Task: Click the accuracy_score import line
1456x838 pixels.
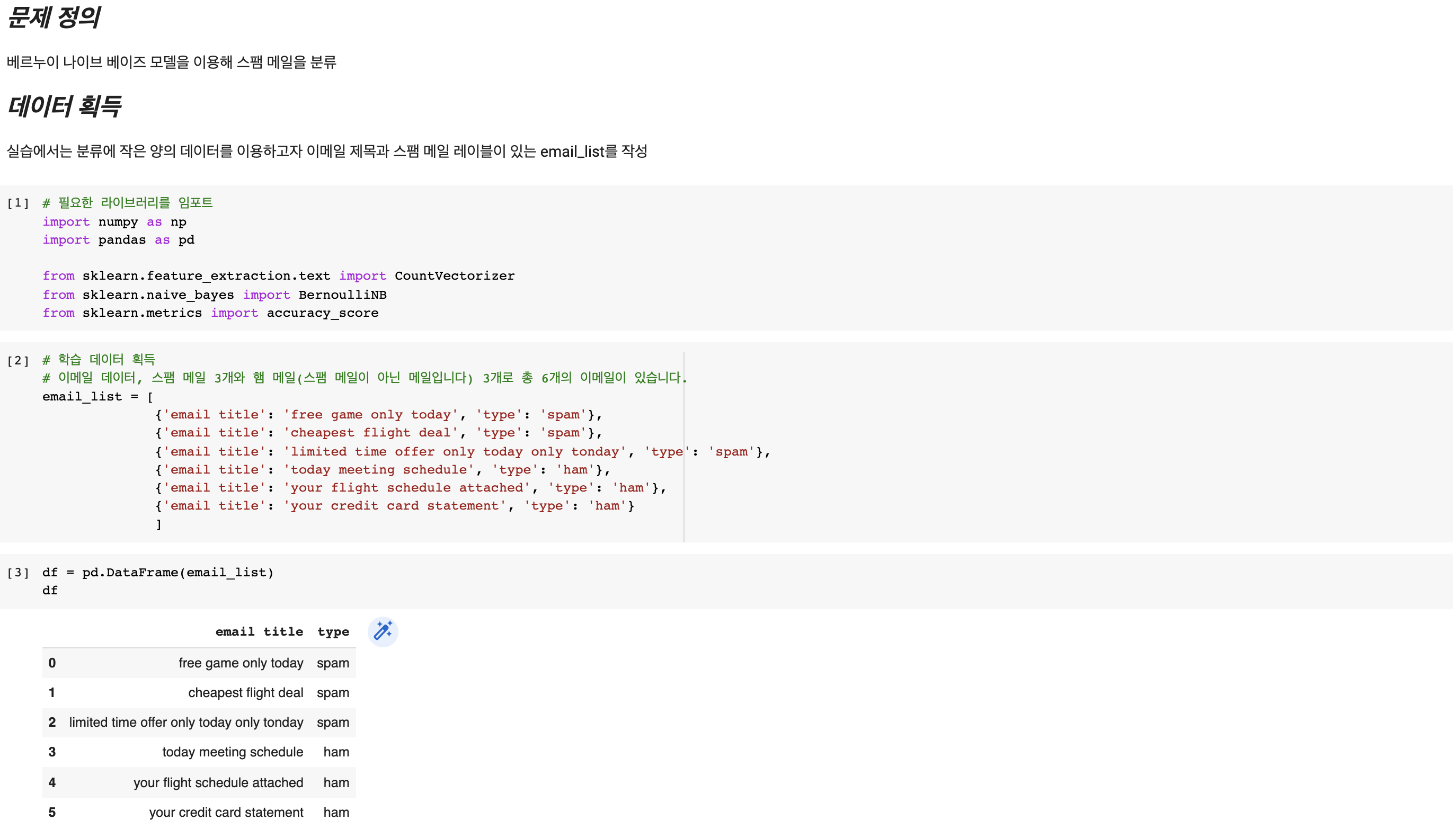Action: [210, 313]
